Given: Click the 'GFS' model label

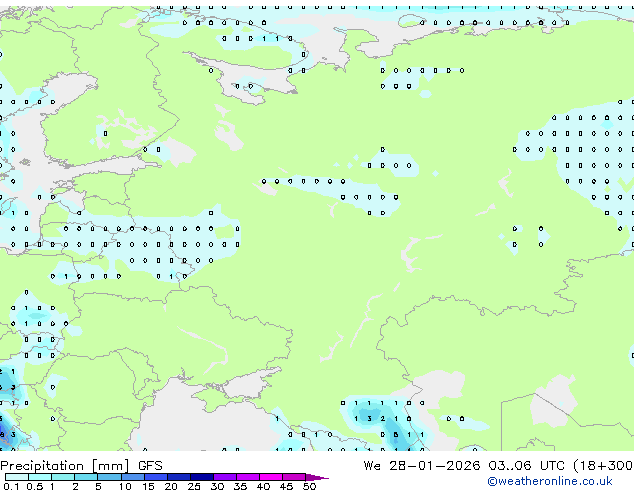Looking at the screenshot, I should coord(150,466).
